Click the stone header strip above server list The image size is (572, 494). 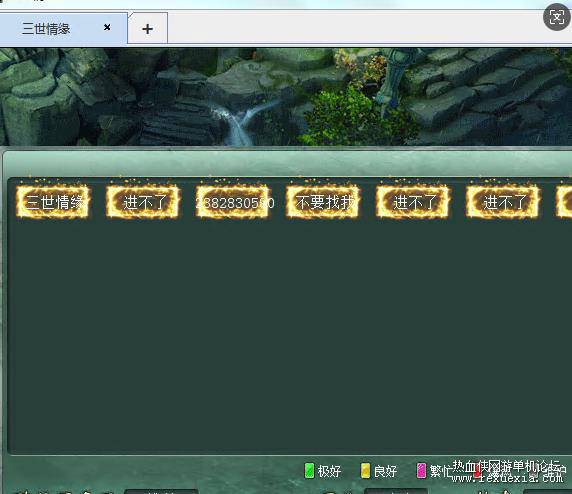[x=288, y=163]
